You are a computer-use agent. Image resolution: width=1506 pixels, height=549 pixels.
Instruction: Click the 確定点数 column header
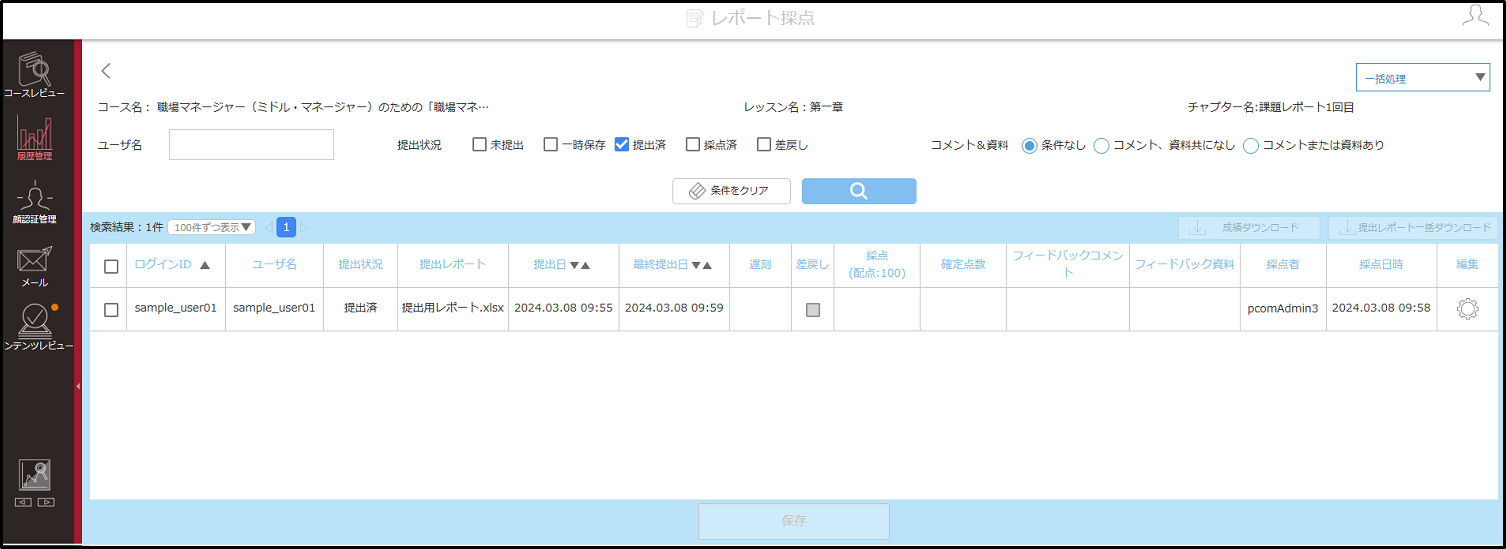point(963,265)
